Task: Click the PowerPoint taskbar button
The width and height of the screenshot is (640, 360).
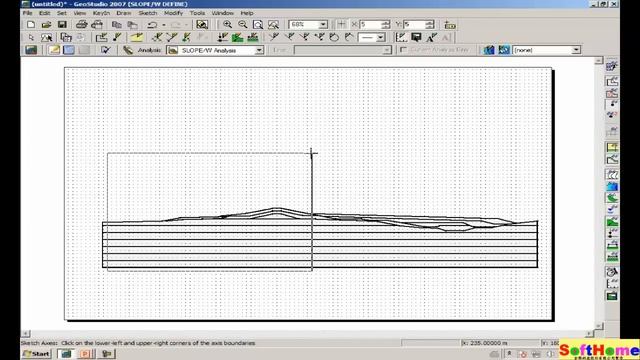Action: (86, 353)
